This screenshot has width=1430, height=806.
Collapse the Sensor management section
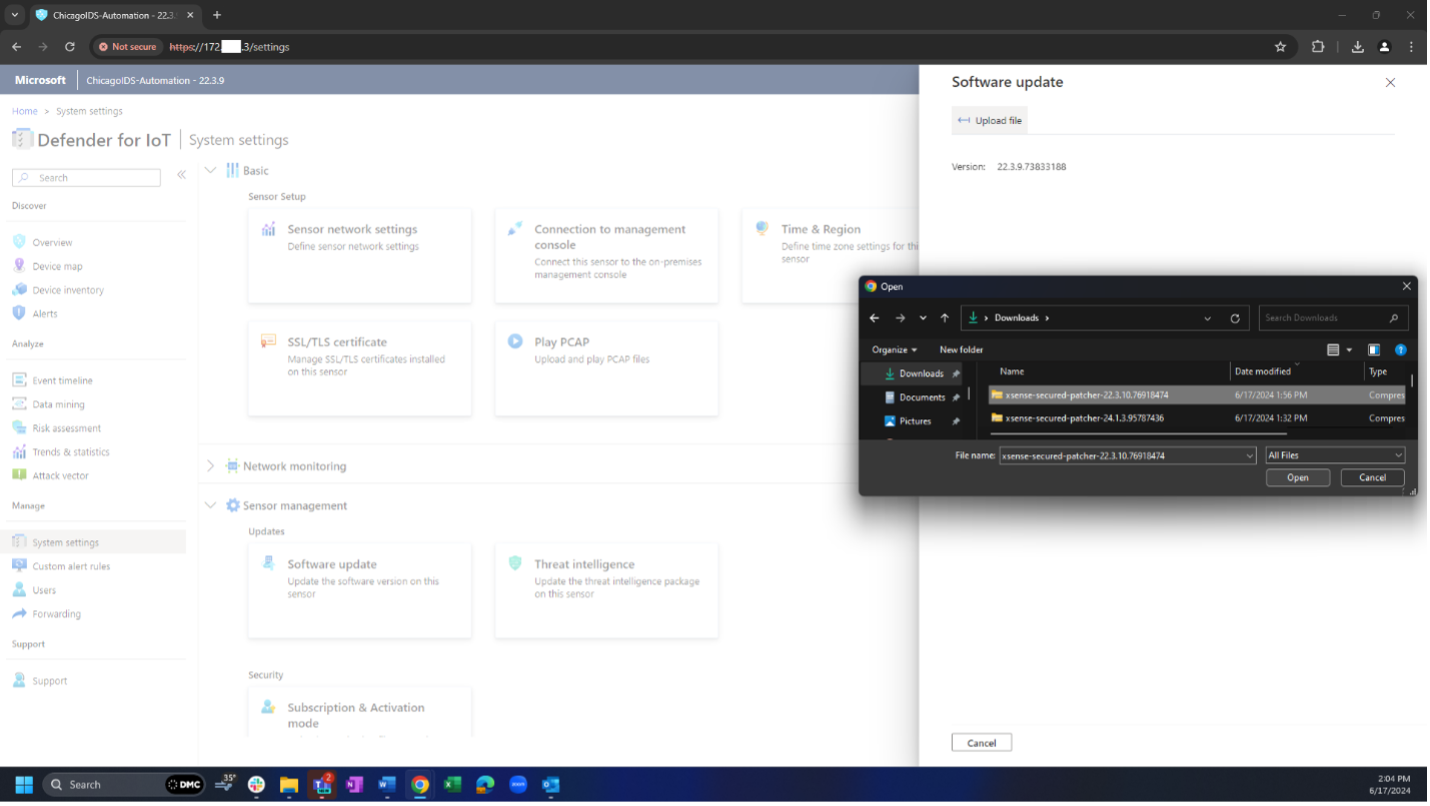(x=210, y=506)
